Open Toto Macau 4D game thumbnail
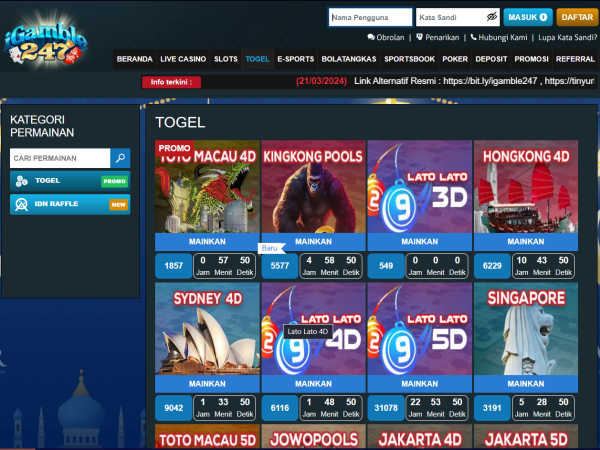The width and height of the screenshot is (600, 450). pyautogui.click(x=207, y=186)
